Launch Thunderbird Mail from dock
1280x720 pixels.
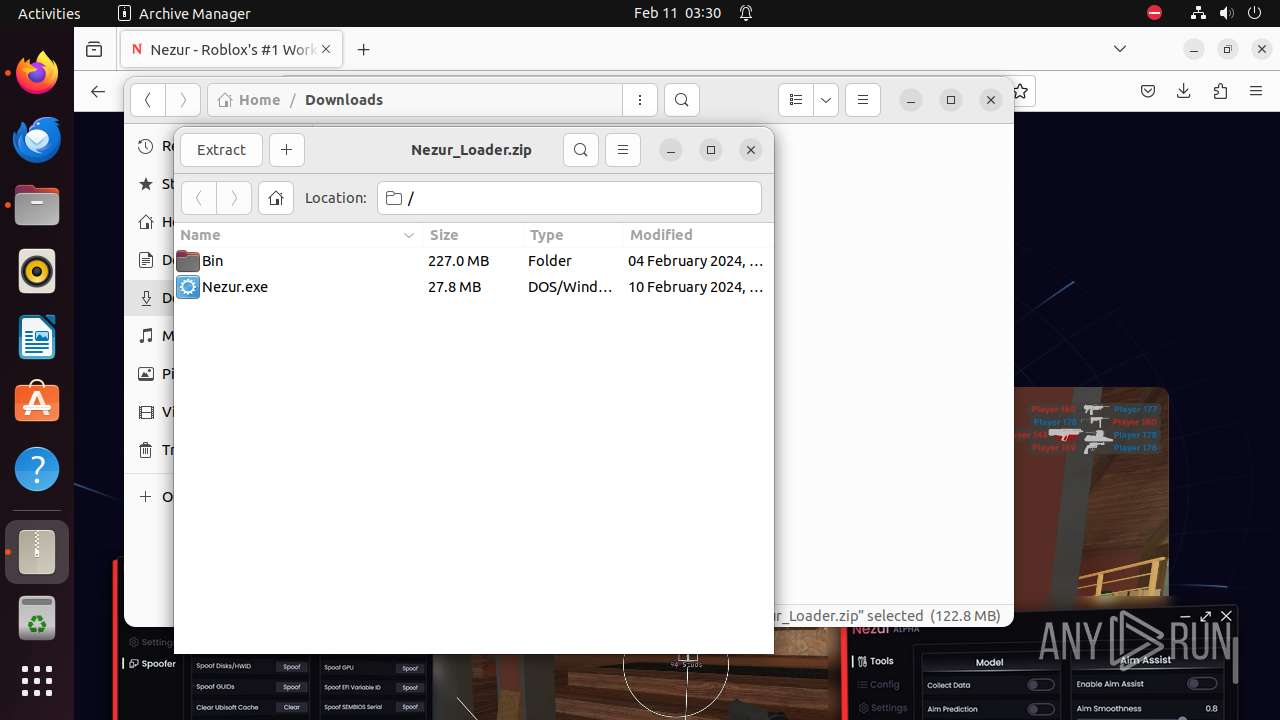(x=37, y=140)
